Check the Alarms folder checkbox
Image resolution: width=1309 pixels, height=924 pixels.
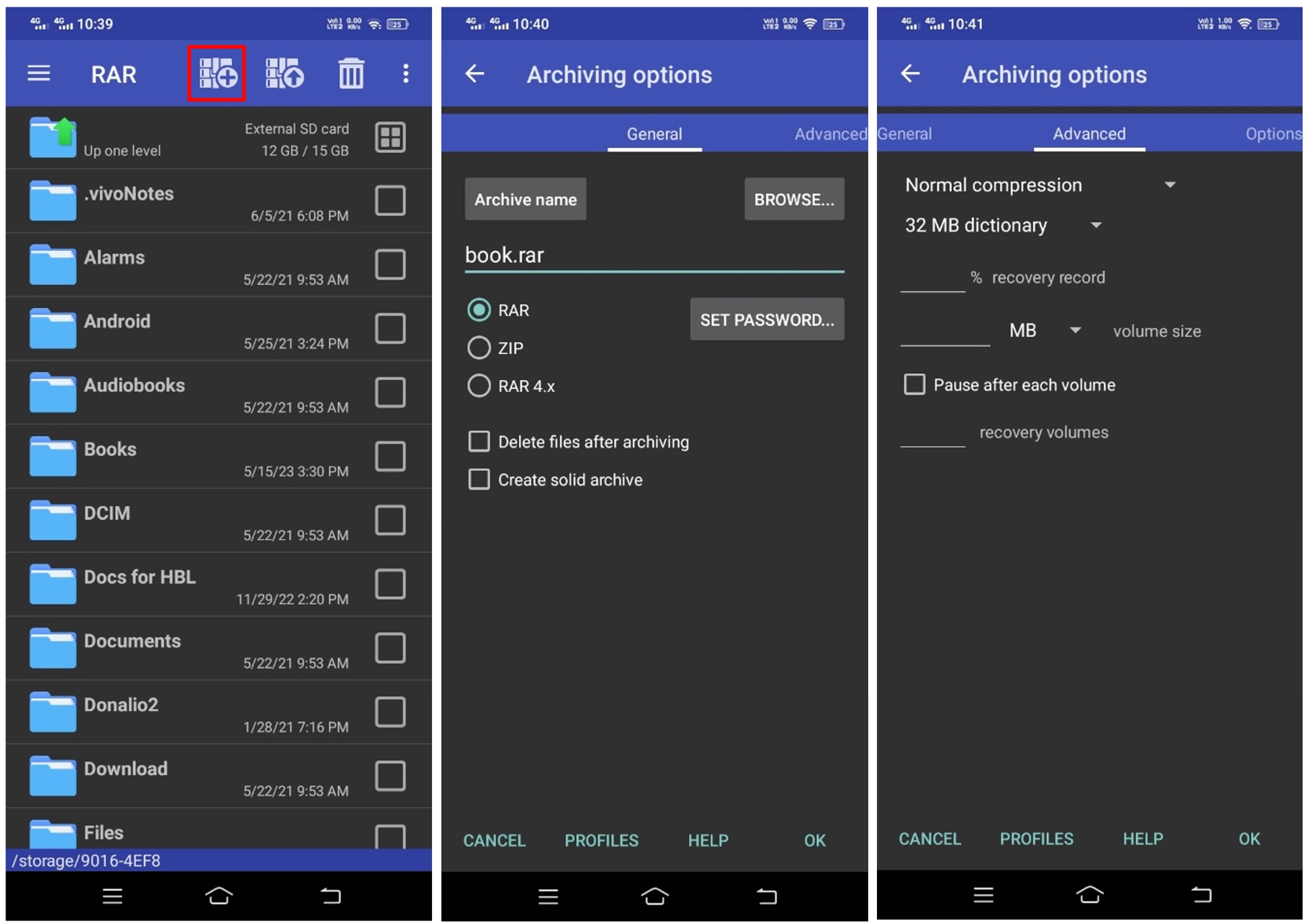[390, 264]
